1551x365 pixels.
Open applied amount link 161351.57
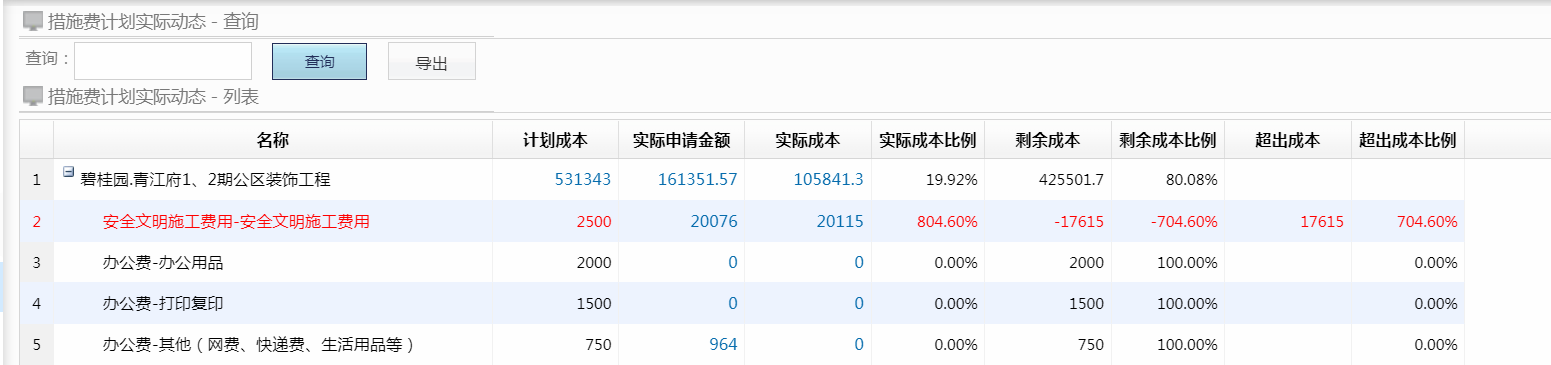(x=697, y=180)
